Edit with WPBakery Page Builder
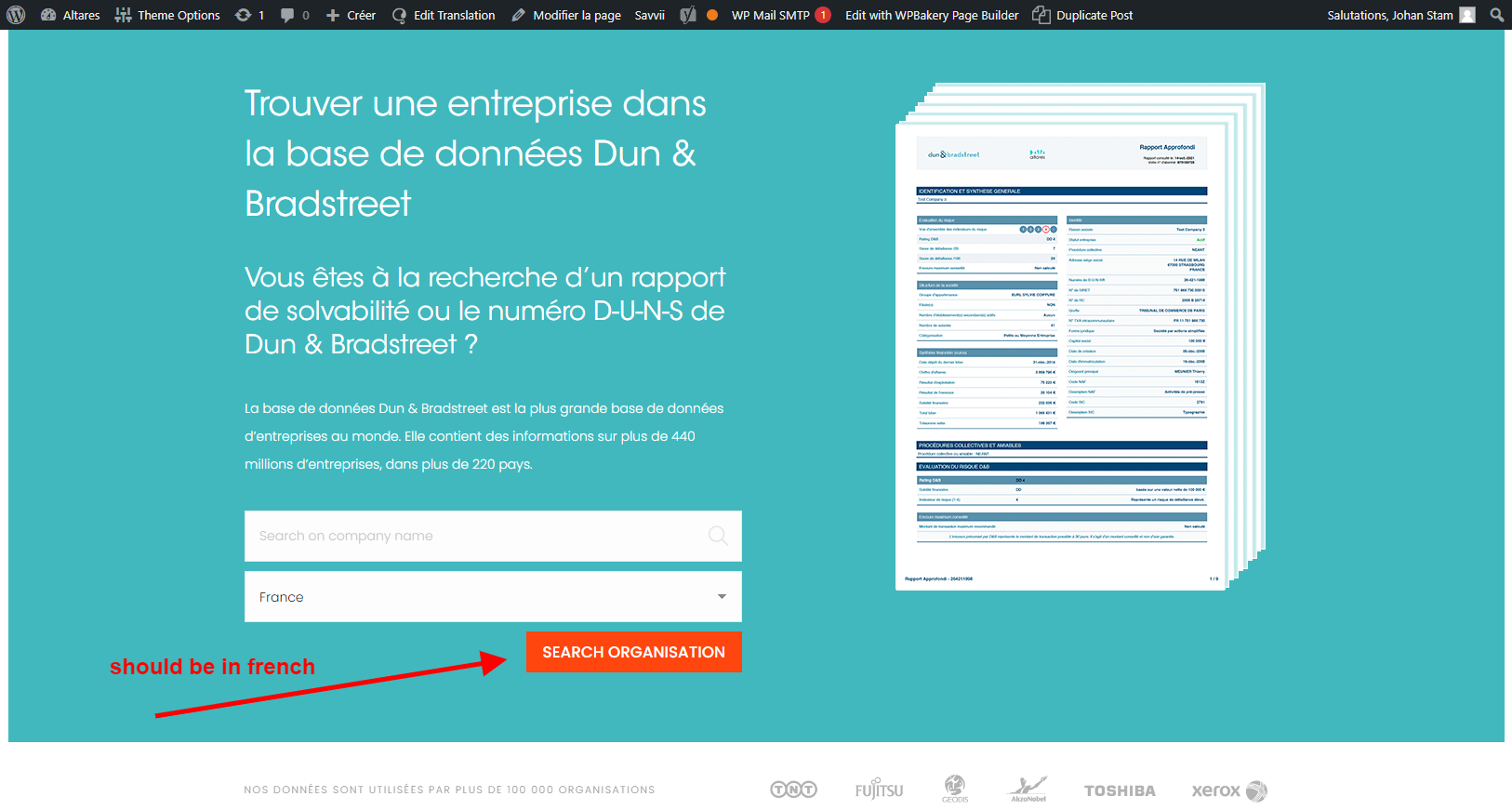The image size is (1512, 810). pyautogui.click(x=932, y=15)
